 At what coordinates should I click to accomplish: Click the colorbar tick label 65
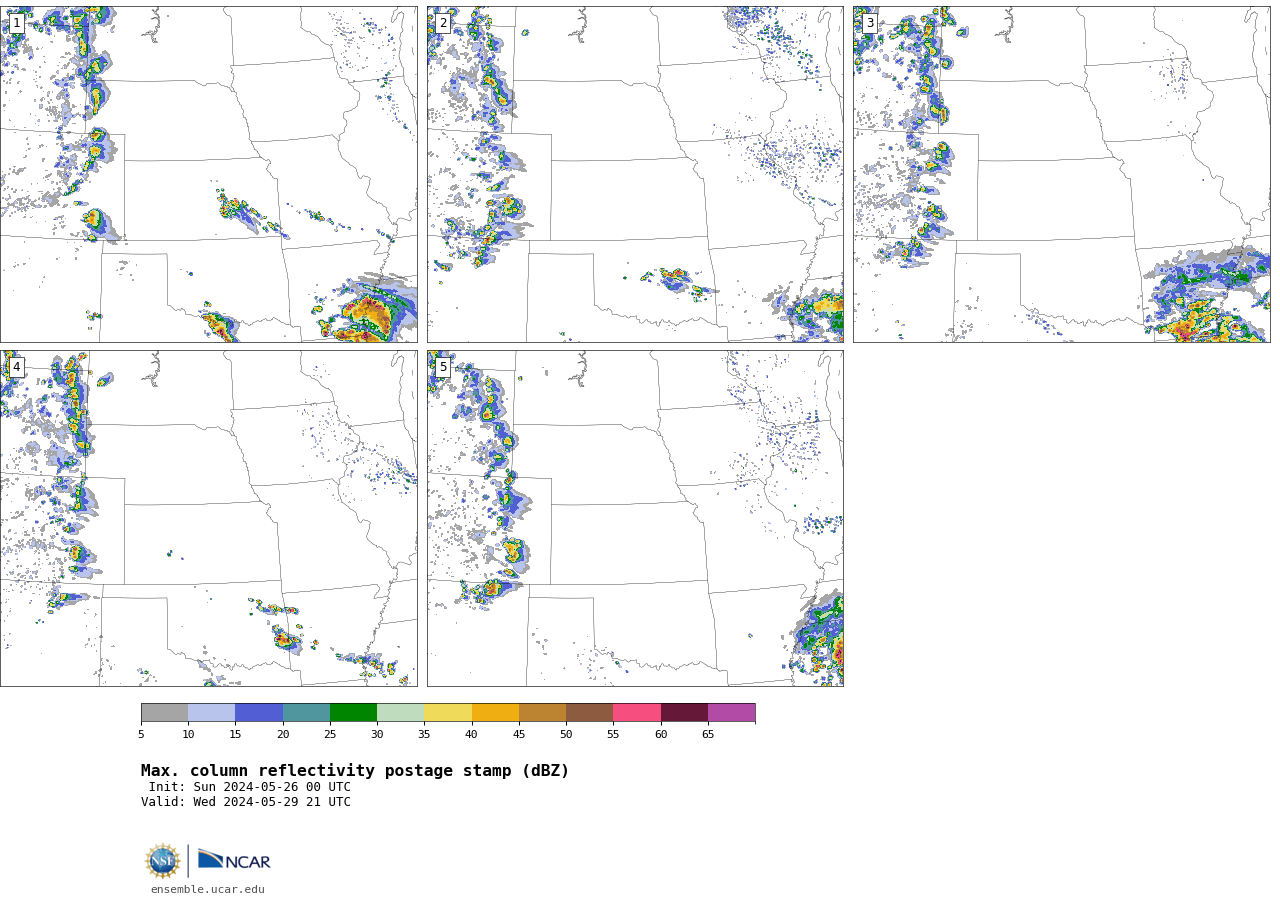pos(708,734)
